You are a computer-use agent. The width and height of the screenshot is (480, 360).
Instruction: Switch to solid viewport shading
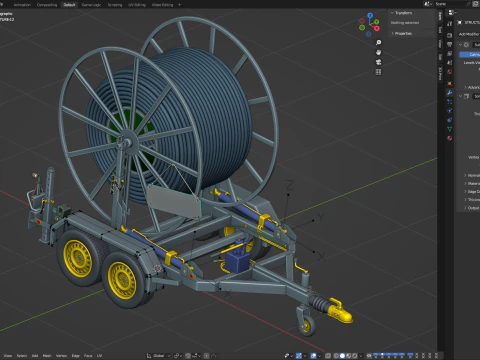pos(342,356)
